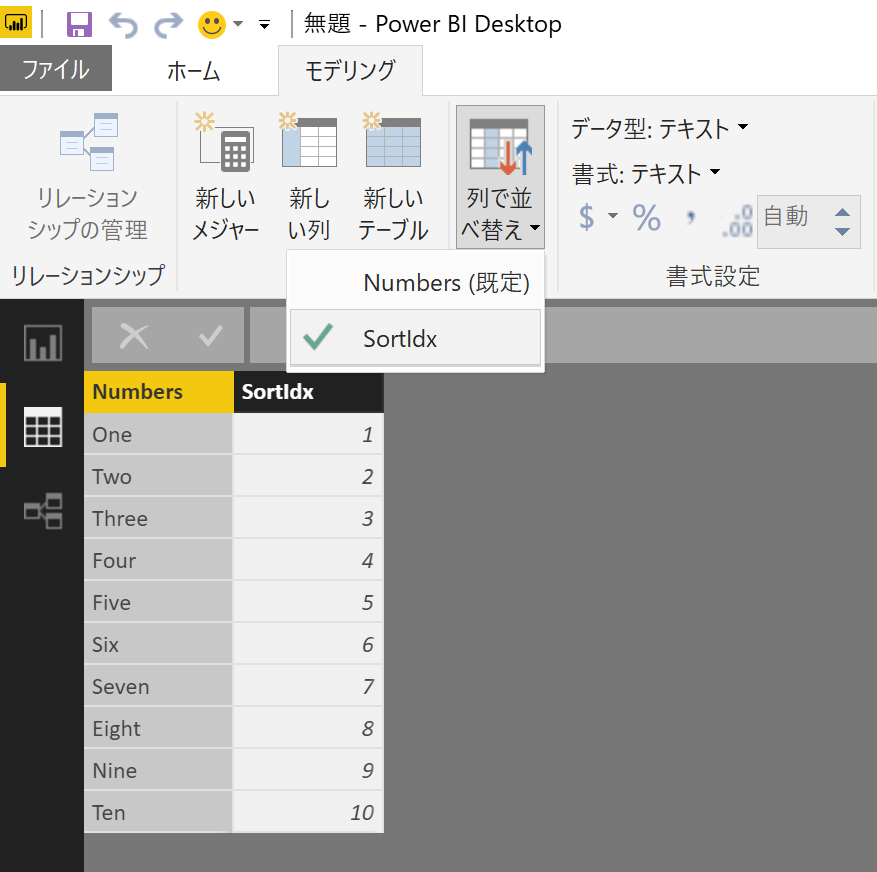This screenshot has height=872, width=877.
Task: Commit the formula with the checkmark
Action: [211, 336]
